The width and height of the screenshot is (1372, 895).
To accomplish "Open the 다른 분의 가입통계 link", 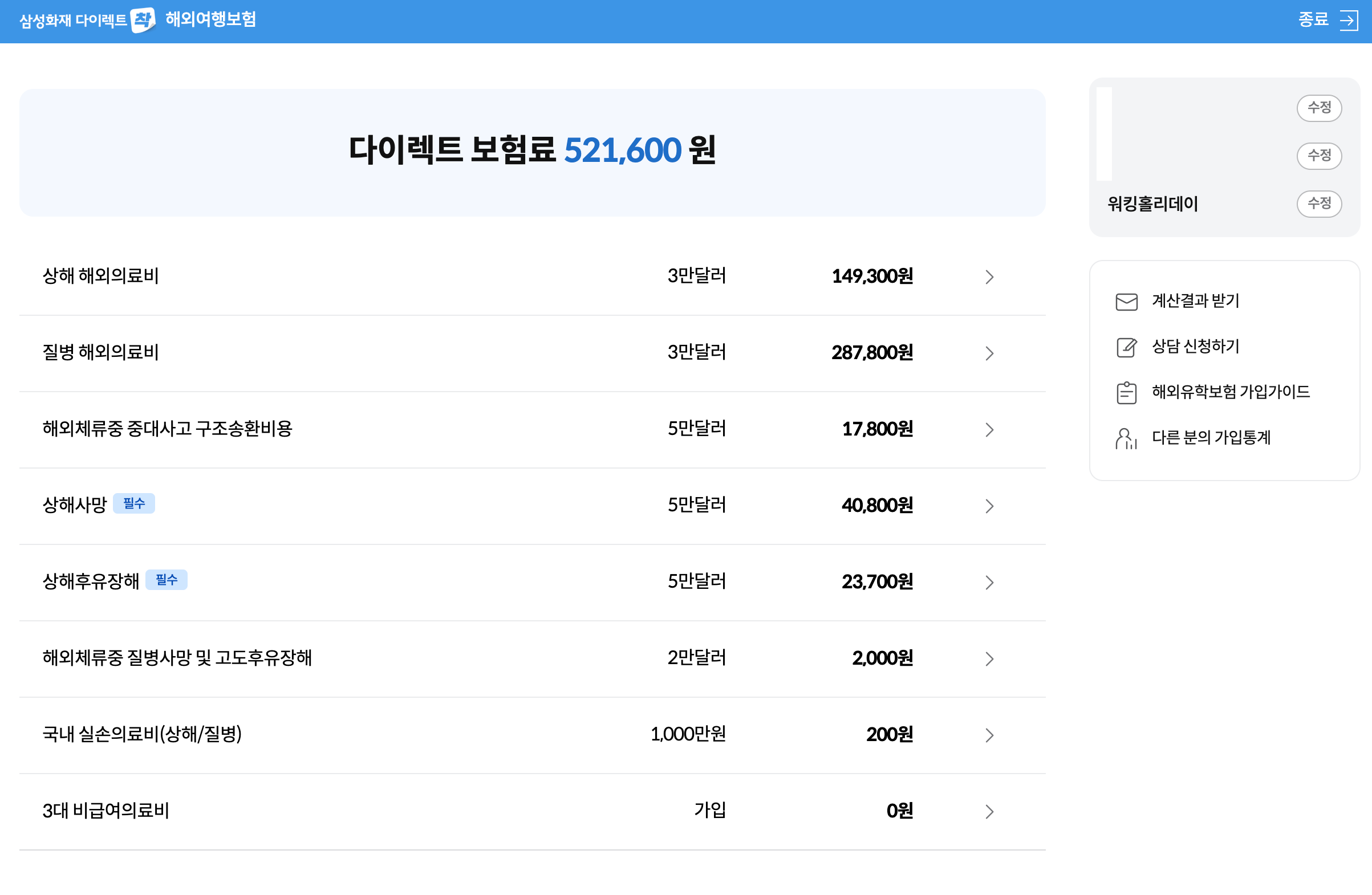I will (1211, 438).
